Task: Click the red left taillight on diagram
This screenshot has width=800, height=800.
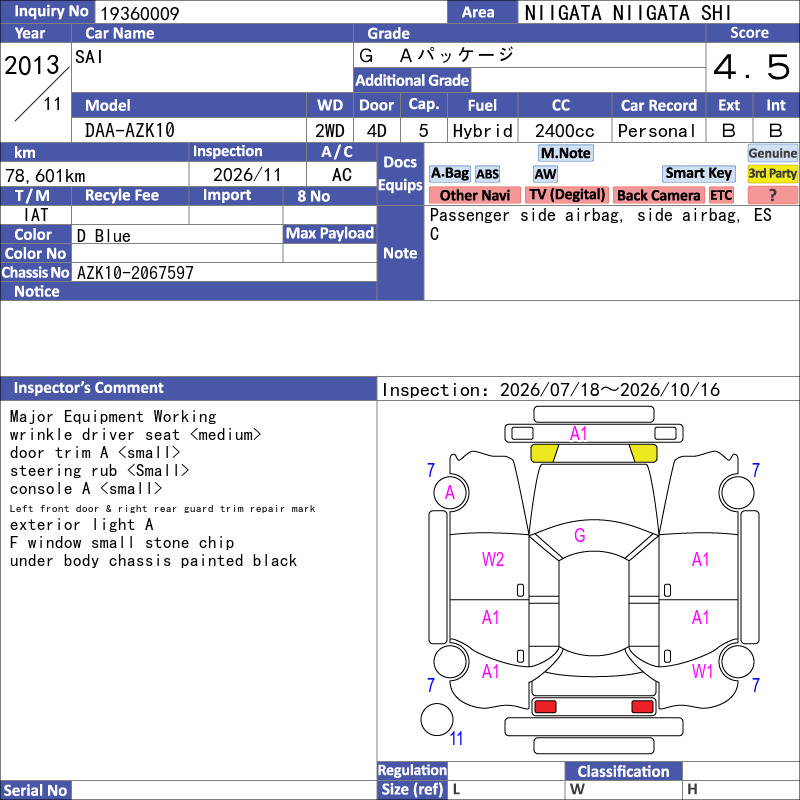Action: (544, 707)
